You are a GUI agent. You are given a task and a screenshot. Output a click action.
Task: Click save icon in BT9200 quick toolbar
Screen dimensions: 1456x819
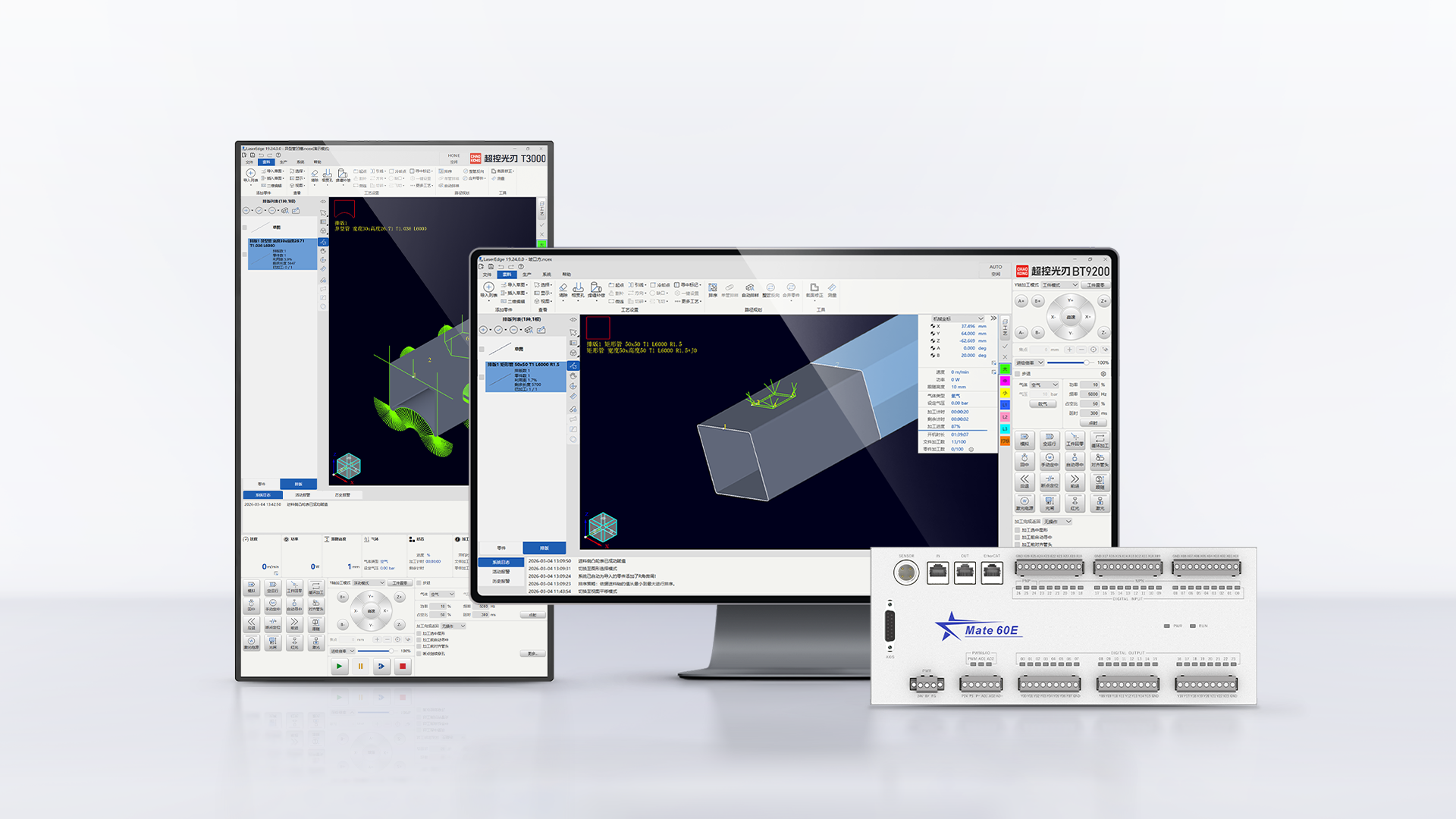[491, 267]
